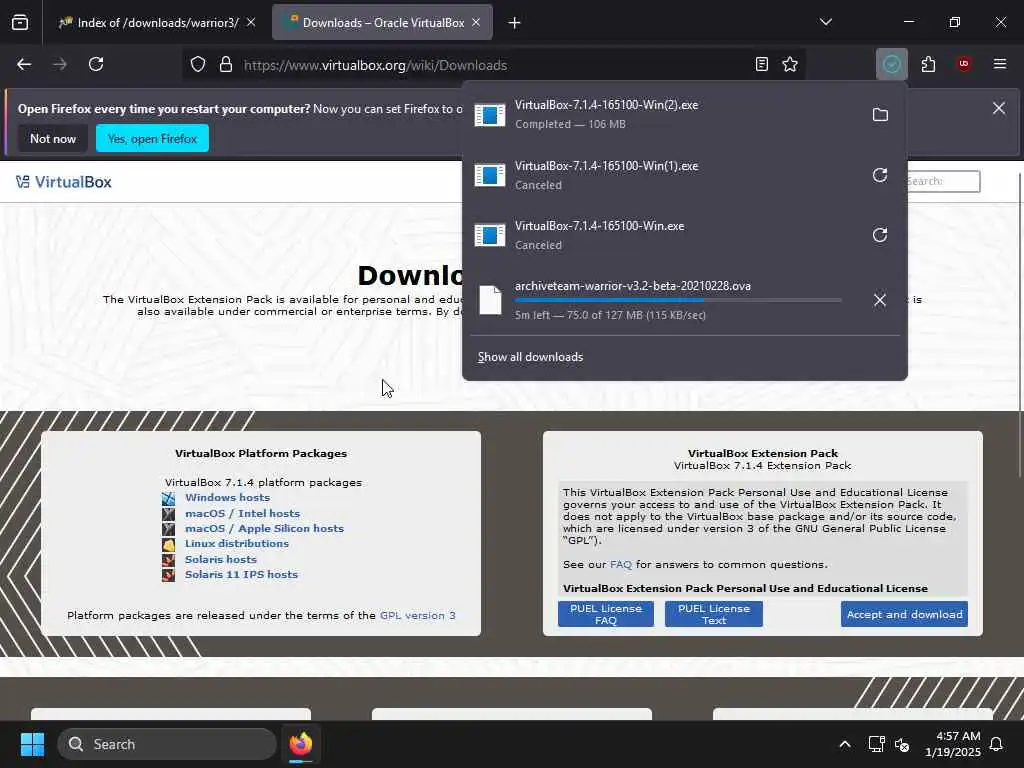Show hidden system tray icons
Viewport: 1024px width, 768px height.
pyautogui.click(x=845, y=744)
